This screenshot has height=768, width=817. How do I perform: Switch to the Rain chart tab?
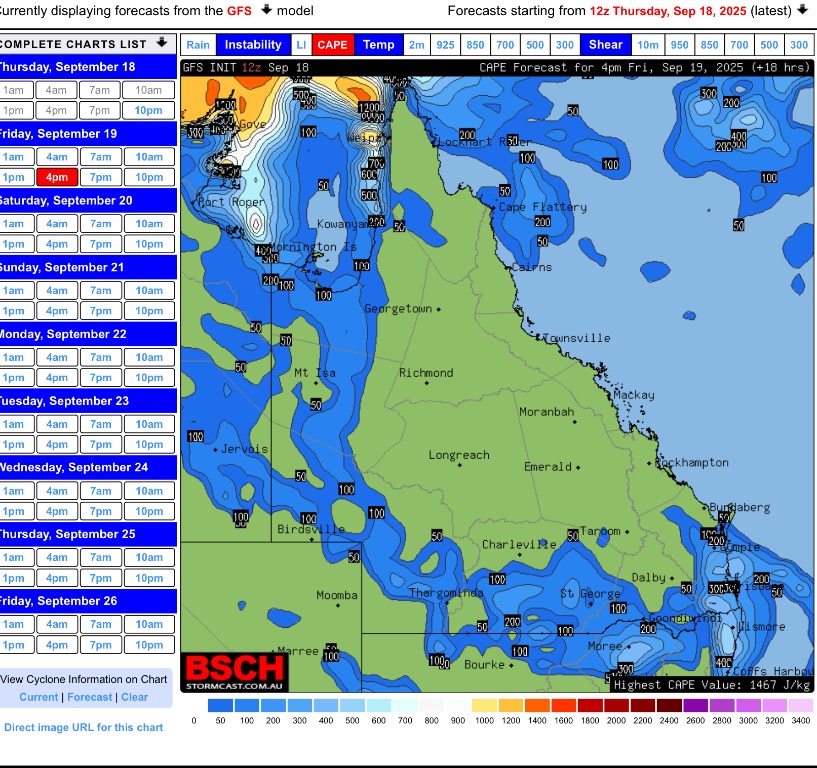tap(198, 45)
